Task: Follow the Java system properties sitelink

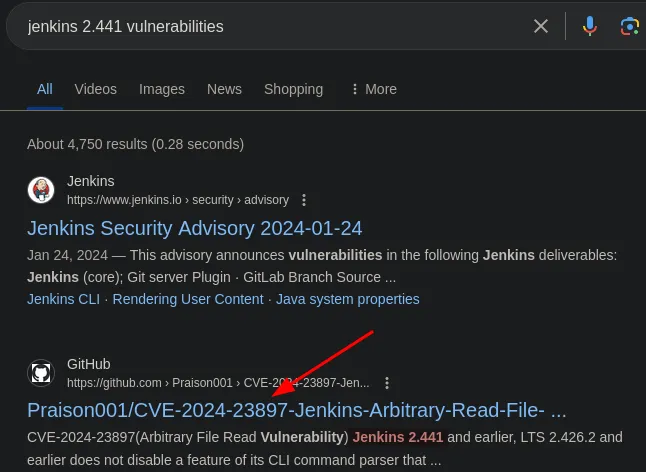Action: tap(348, 299)
